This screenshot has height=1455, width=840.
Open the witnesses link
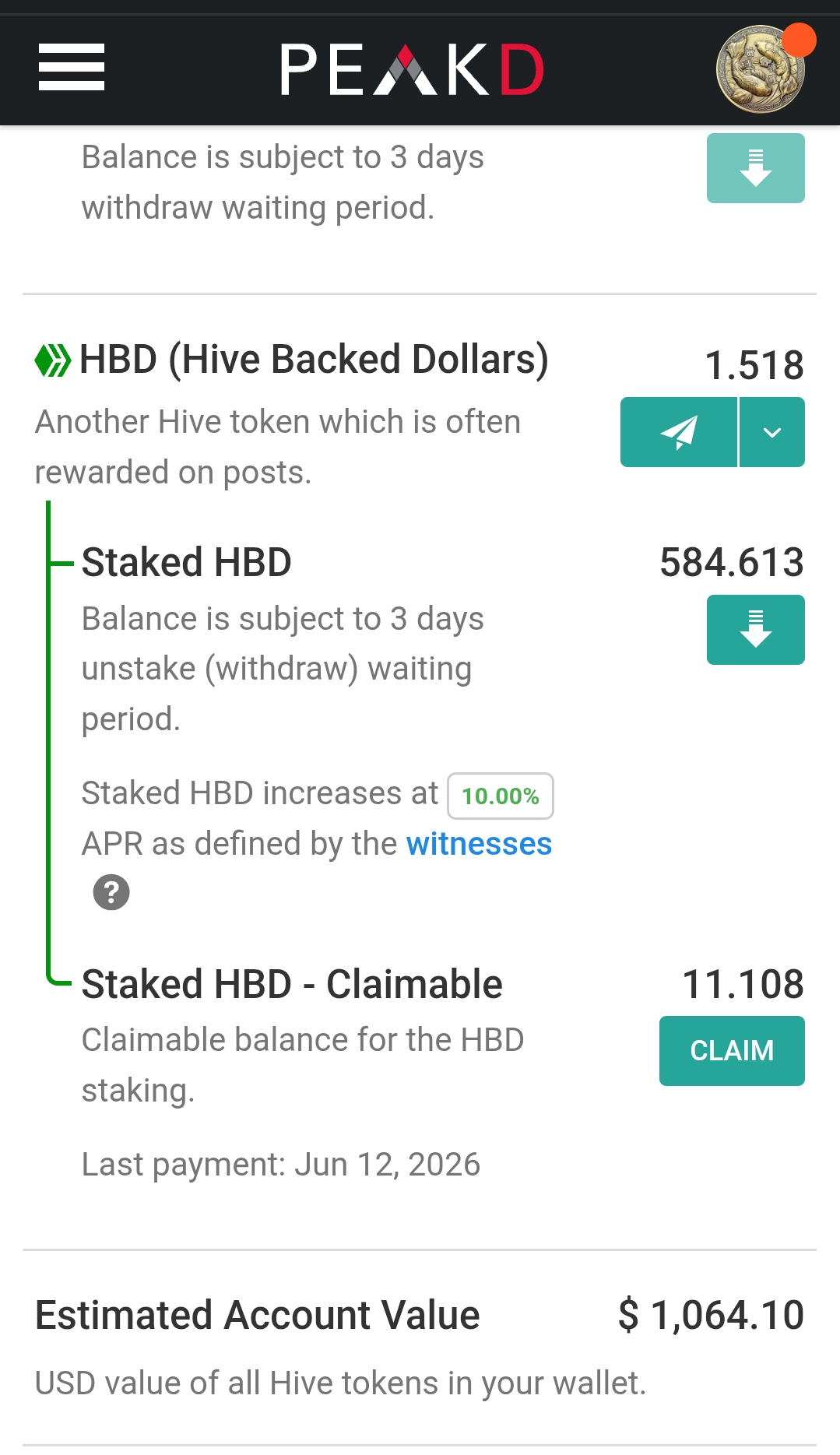pyautogui.click(x=479, y=844)
